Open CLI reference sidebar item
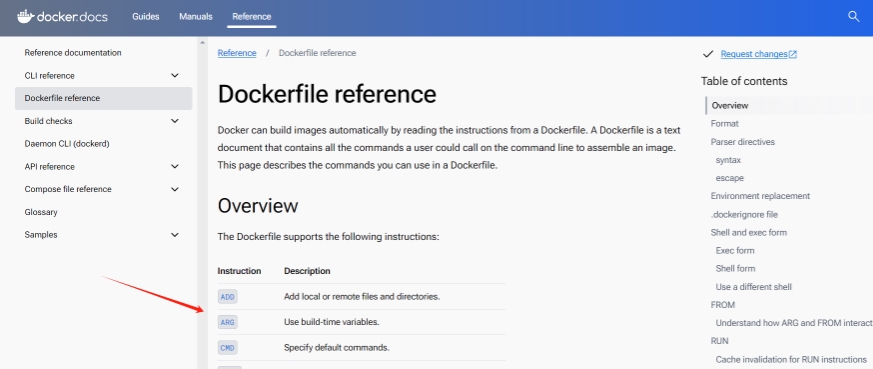 (x=50, y=76)
